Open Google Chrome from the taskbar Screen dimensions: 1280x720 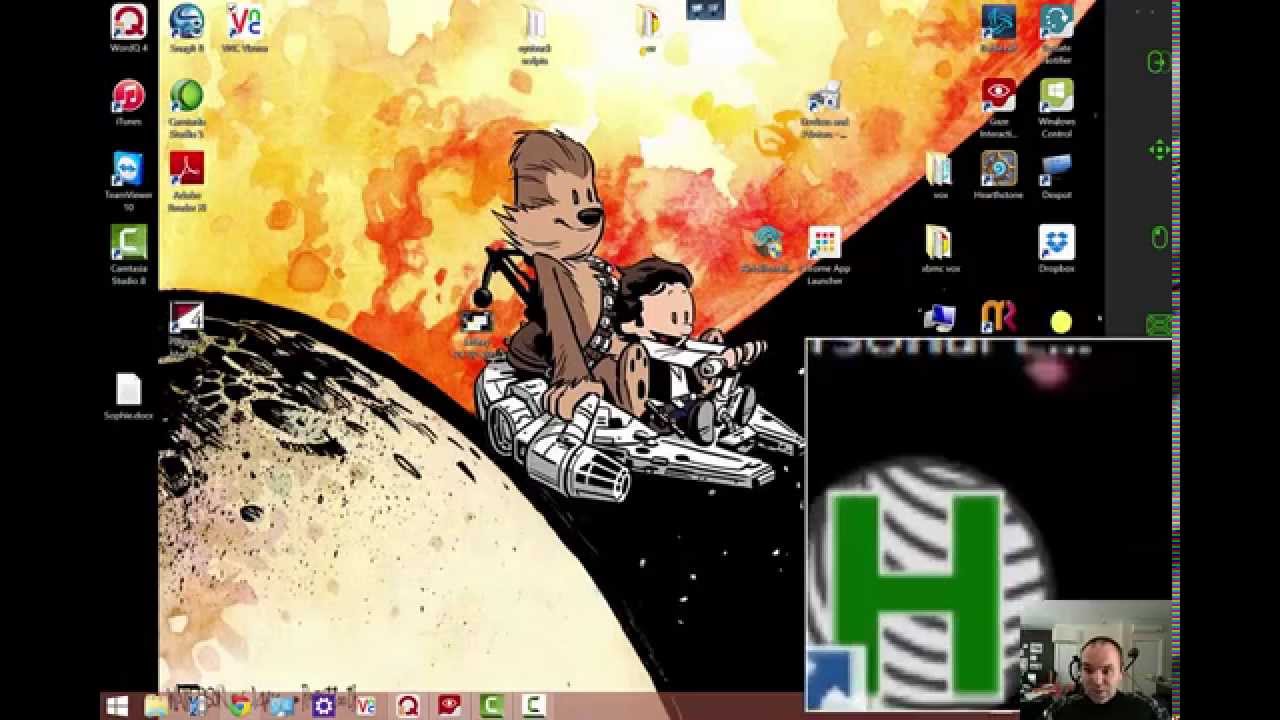pos(239,706)
